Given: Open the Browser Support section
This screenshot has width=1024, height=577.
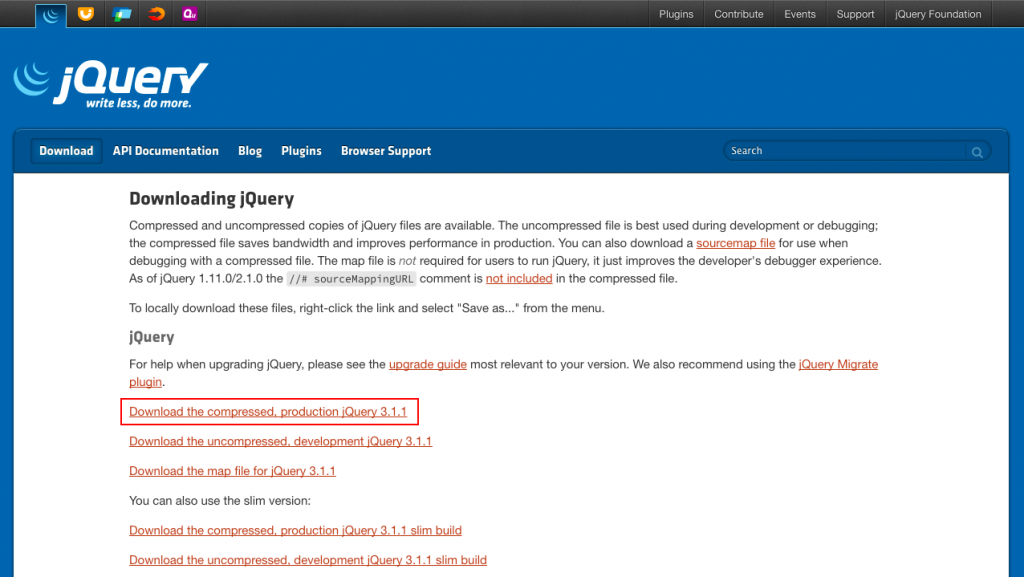Looking at the screenshot, I should (x=386, y=151).
